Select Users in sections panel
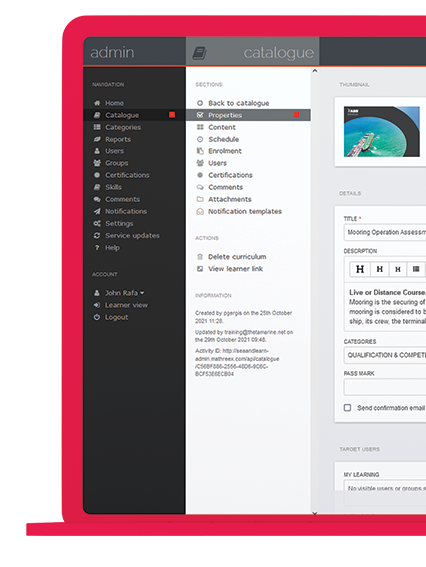 click(x=217, y=163)
